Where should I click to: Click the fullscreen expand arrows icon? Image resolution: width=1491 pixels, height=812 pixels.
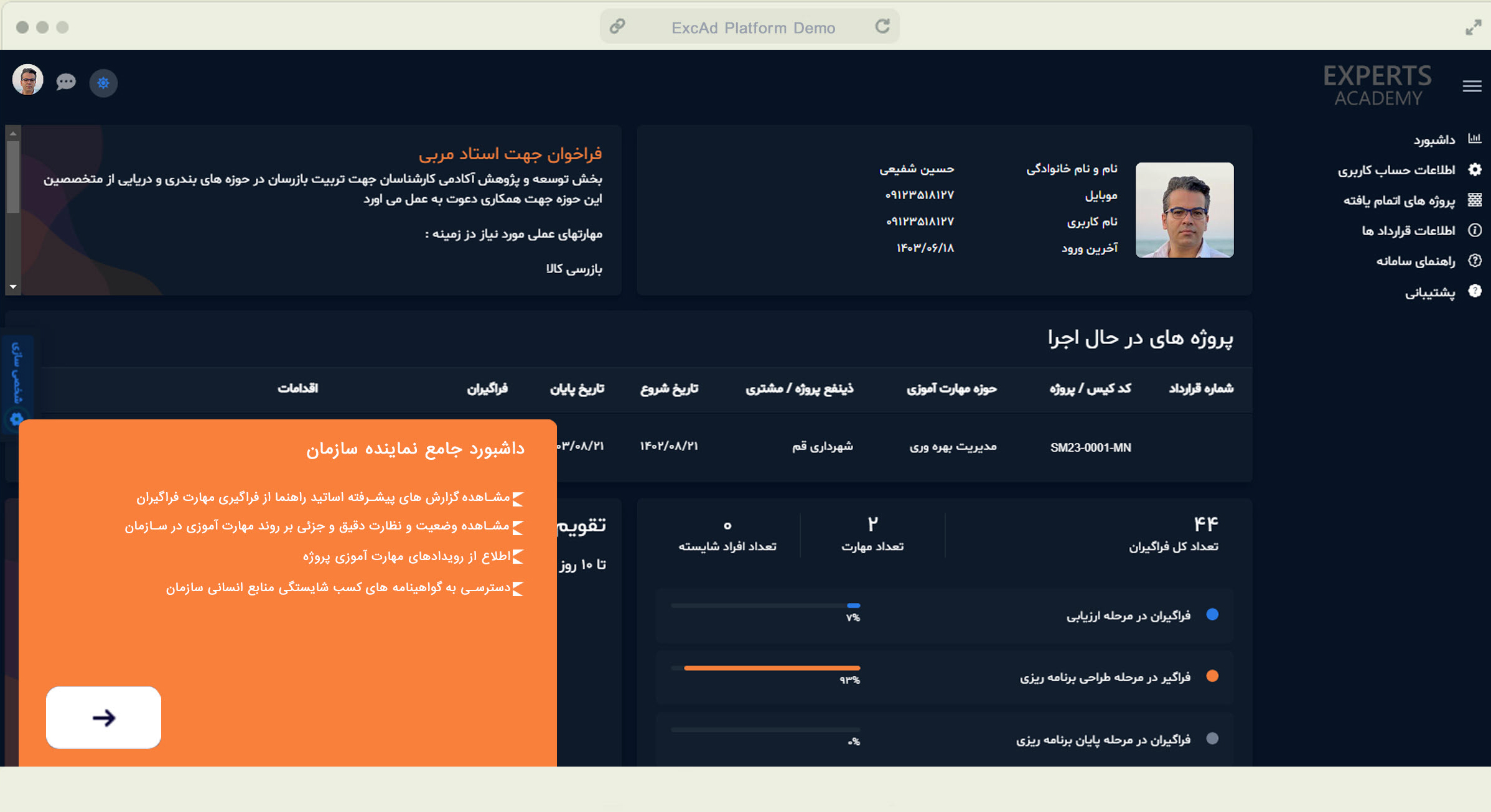tap(1473, 27)
